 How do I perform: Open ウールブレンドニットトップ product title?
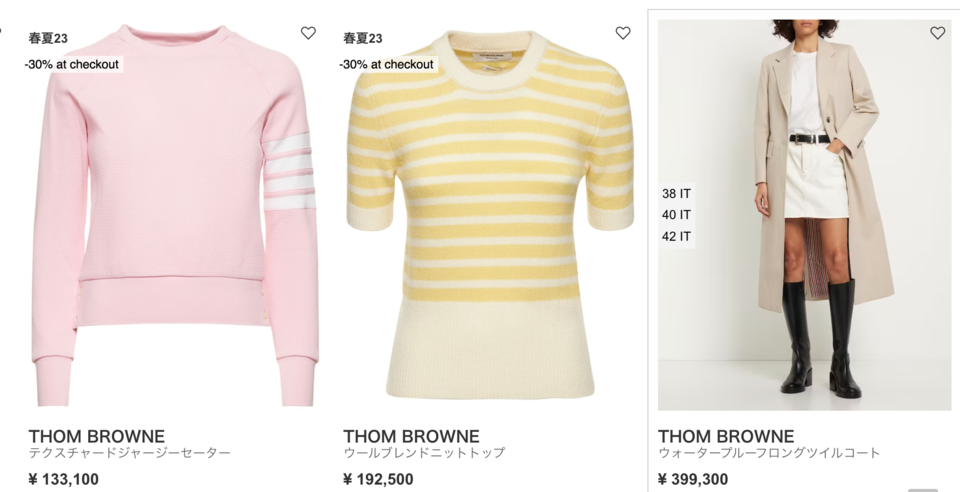424,453
